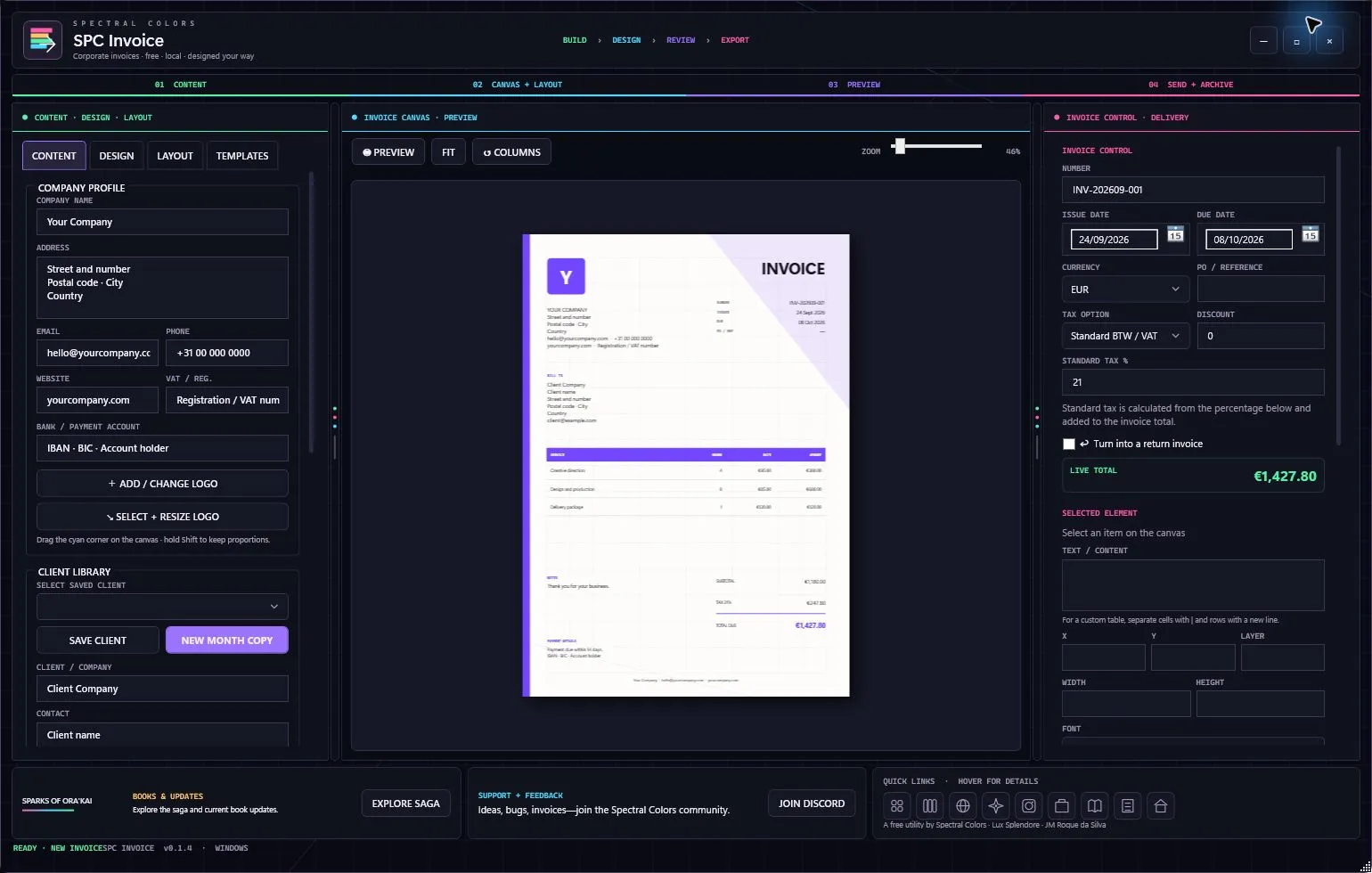Screen dimensions: 1372x873
Task: Click the Fit button
Action: click(x=448, y=152)
